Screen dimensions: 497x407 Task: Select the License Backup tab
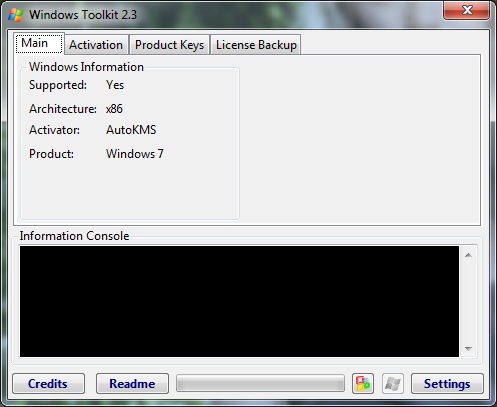point(256,45)
